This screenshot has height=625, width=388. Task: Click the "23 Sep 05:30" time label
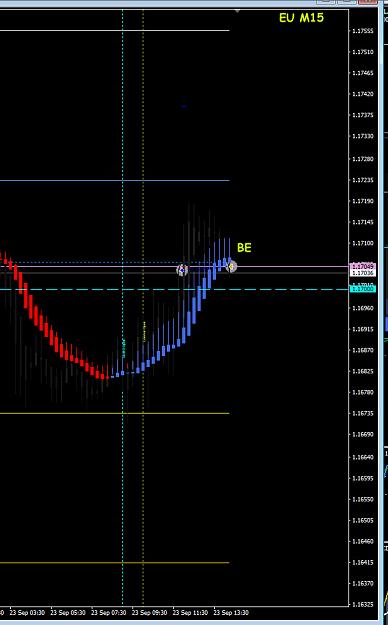point(67,612)
